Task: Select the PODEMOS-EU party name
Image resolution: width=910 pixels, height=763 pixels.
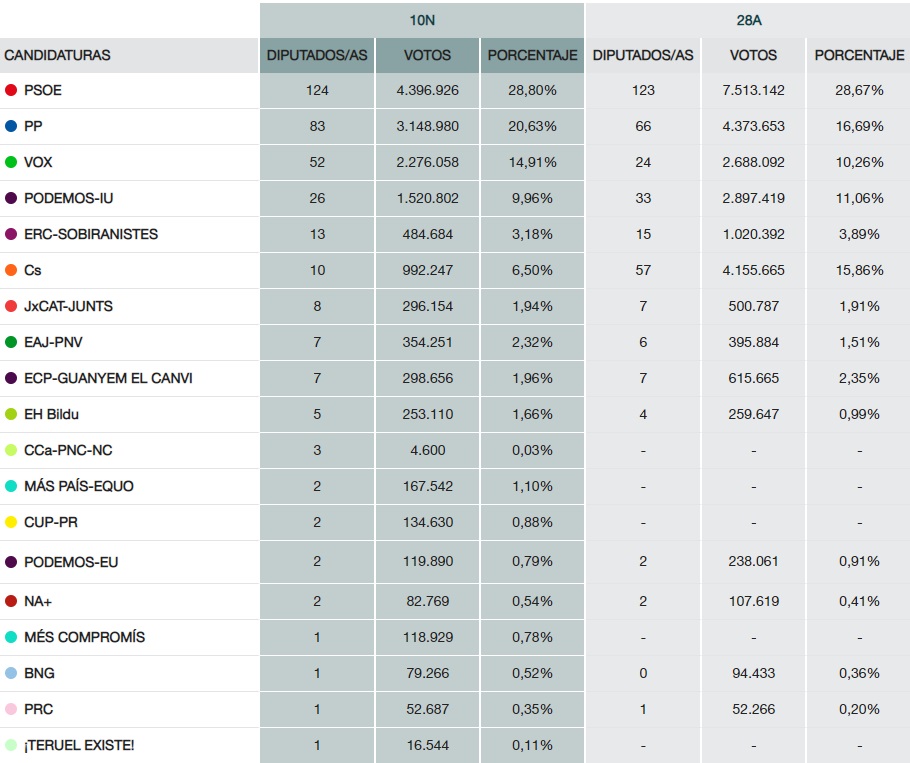Action: [71, 562]
